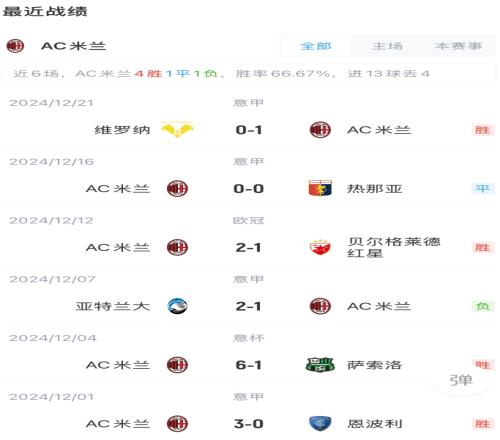Click the 胜 badge on Empoli match
500x440 pixels.
tap(482, 424)
